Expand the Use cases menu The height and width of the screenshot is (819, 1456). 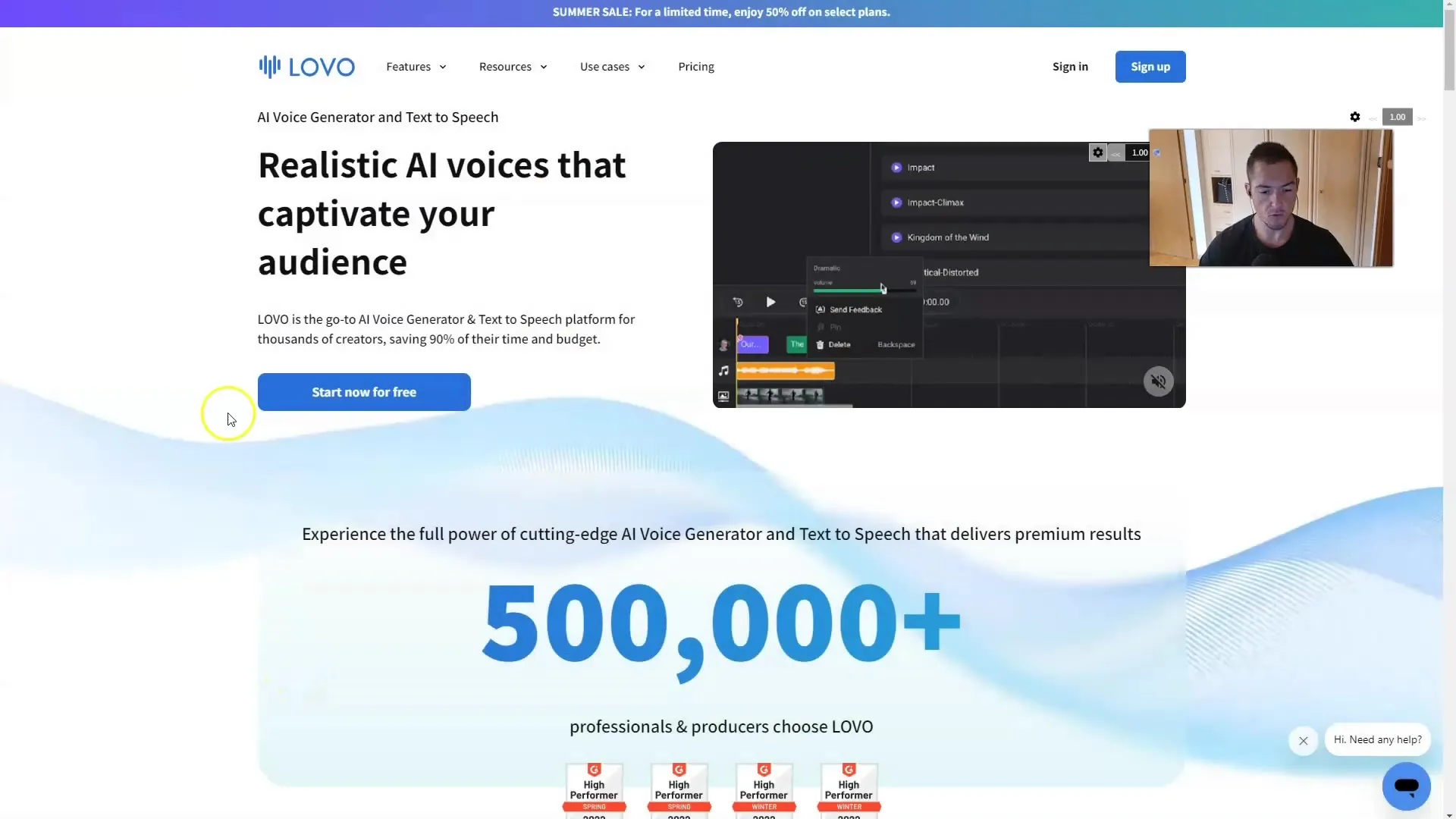tap(612, 67)
